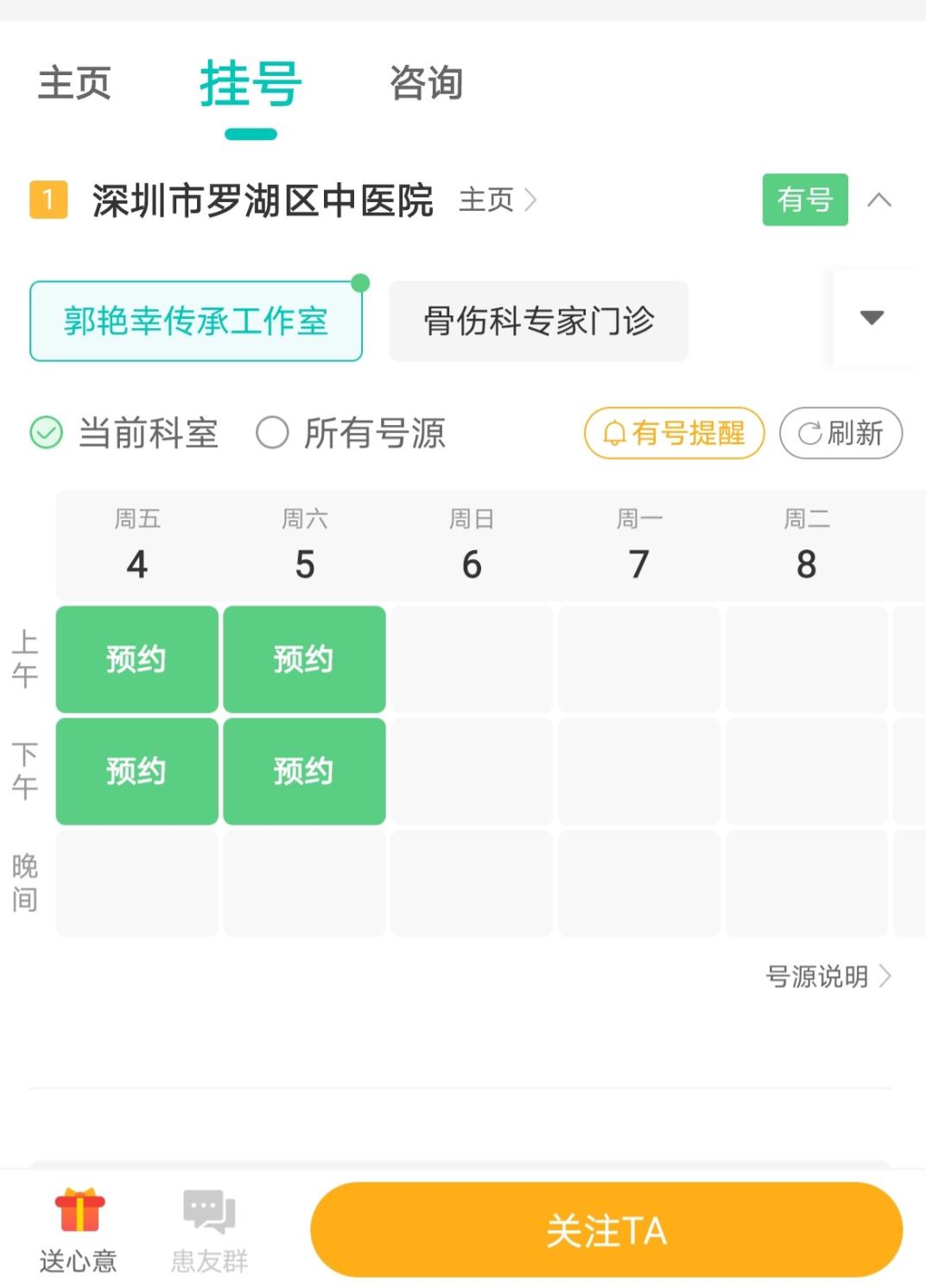Tap the bell 有号提醒 reminder button
Image resolution: width=926 pixels, height=1288 pixels.
click(675, 433)
